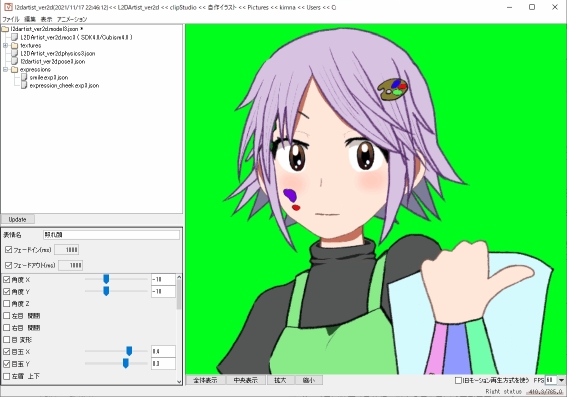Click the 縮小 zoom-out button
Viewport: 567px width, 397px height.
coord(309,380)
